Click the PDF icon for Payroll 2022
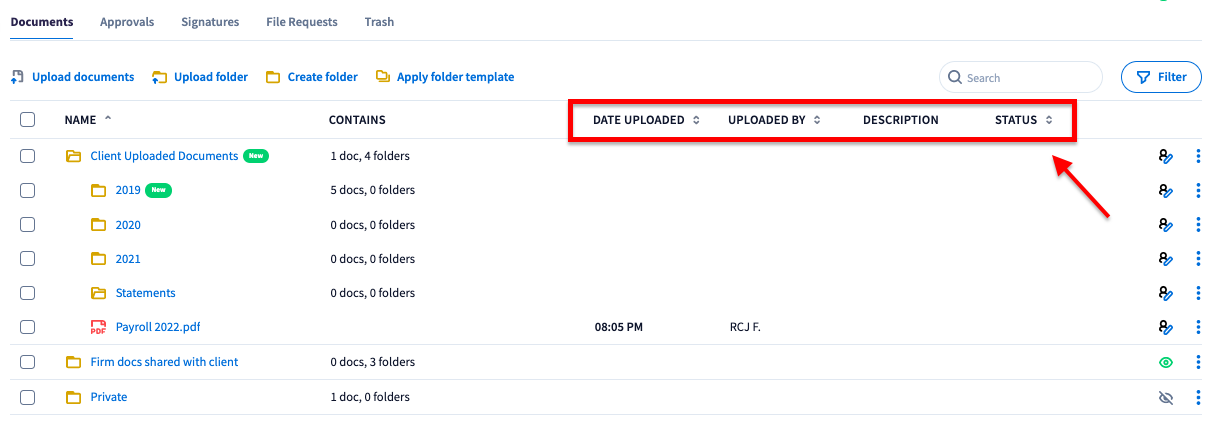The image size is (1223, 435). click(x=98, y=327)
